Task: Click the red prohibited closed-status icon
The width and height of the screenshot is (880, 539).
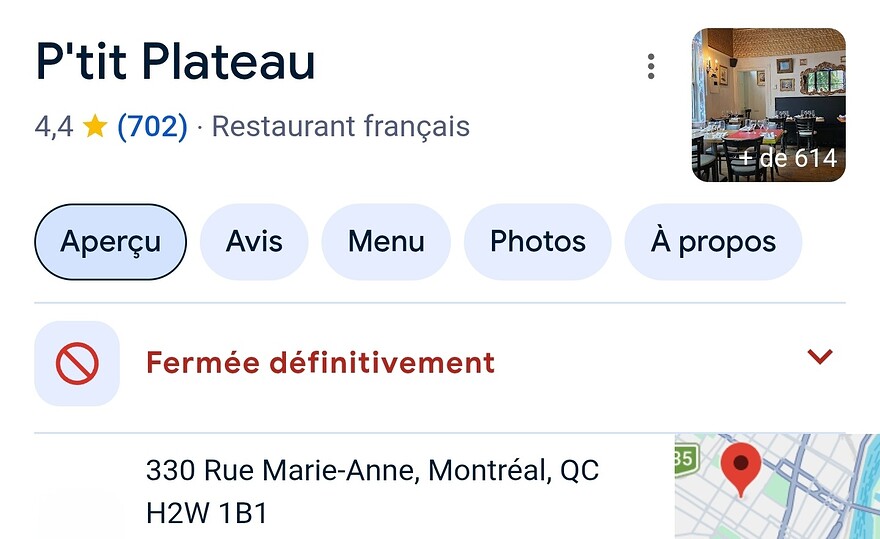Action: tap(77, 363)
